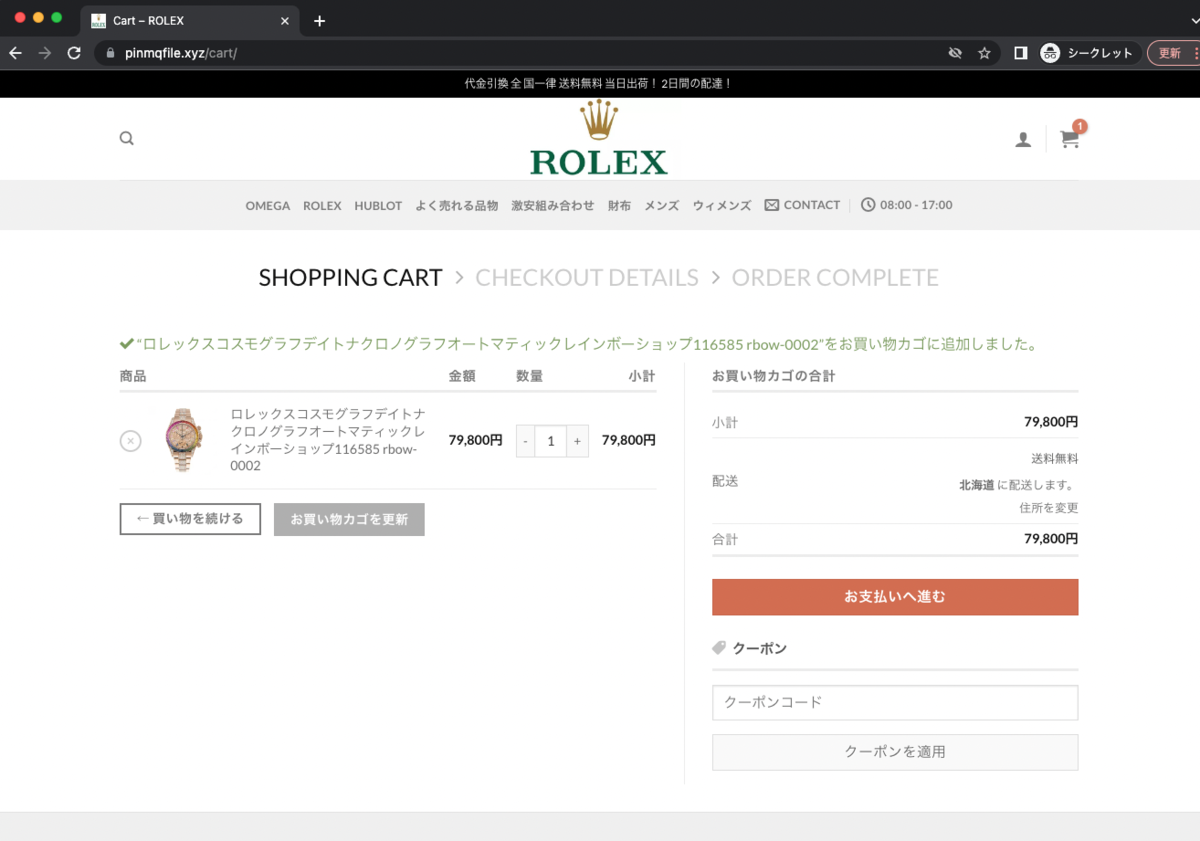Open the HUBLOT menu item
1200x841 pixels.
(x=378, y=205)
